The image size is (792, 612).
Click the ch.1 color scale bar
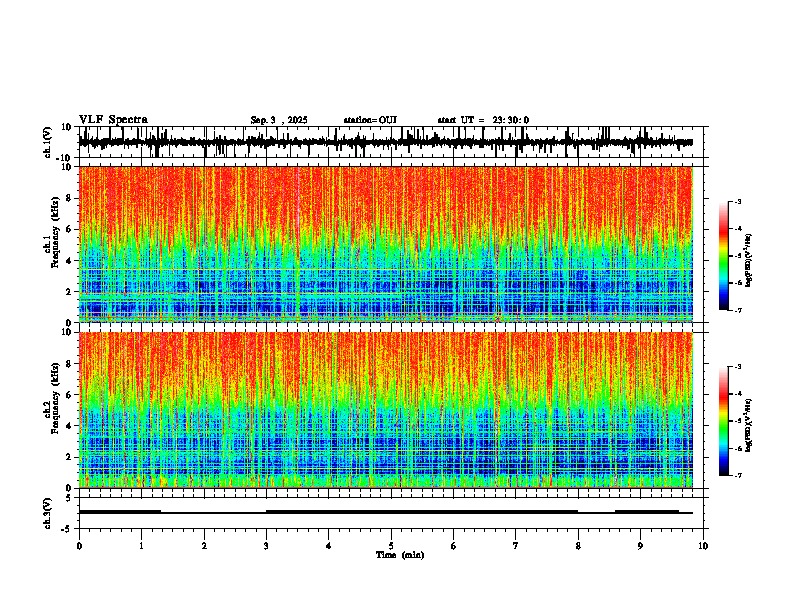(x=724, y=256)
